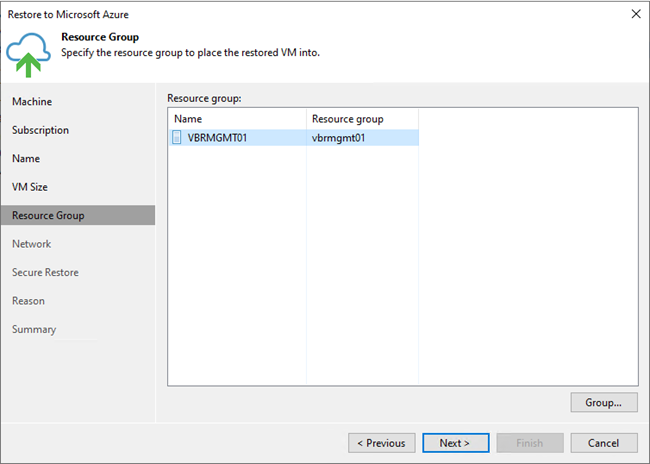Jump to the Network step

coord(32,244)
